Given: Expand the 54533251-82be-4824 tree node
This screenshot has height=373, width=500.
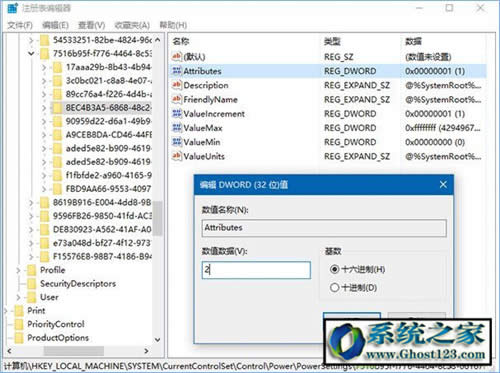Looking at the screenshot, I should [31, 40].
